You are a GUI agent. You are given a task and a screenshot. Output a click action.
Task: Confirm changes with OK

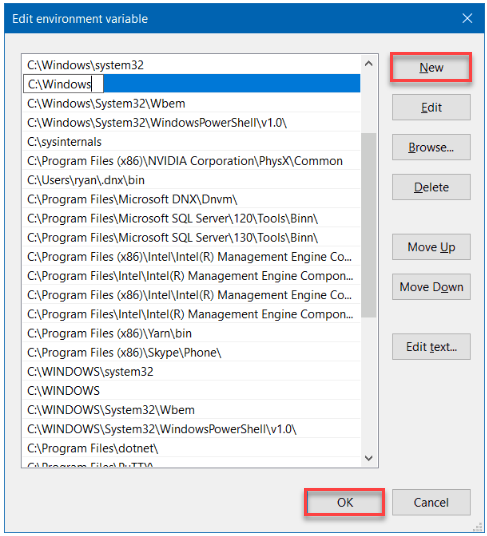(x=344, y=502)
